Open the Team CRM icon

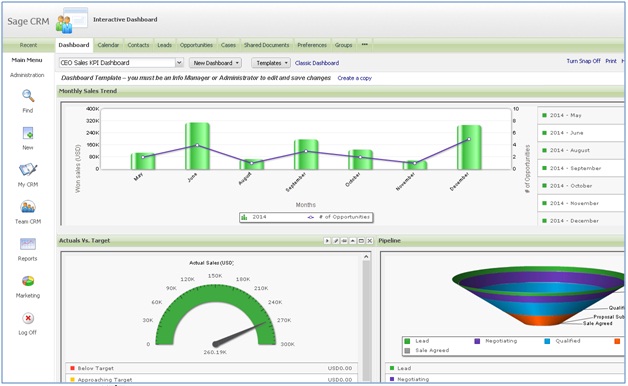(x=28, y=207)
